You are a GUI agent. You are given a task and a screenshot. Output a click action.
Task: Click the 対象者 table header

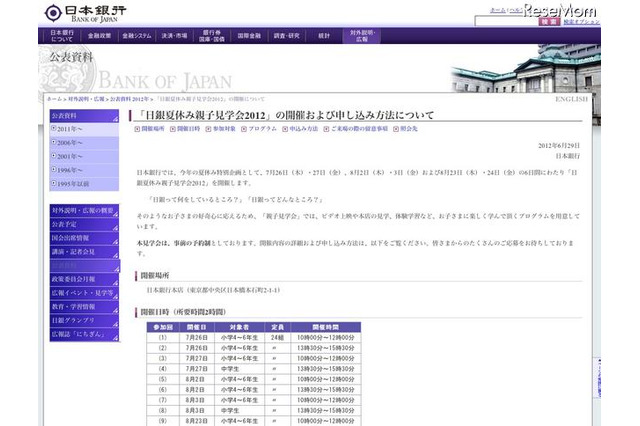click(239, 327)
